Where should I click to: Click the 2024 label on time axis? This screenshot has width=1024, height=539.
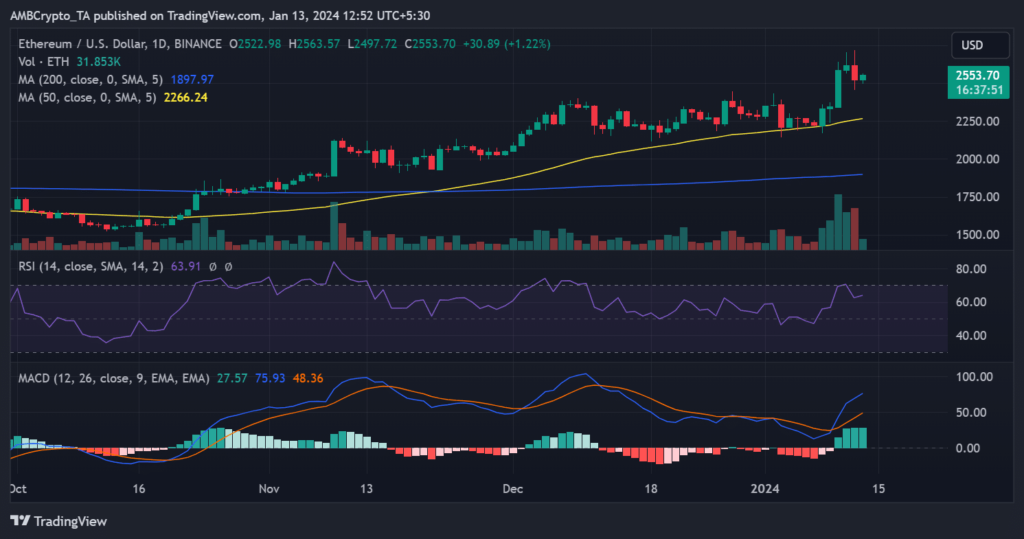tap(768, 490)
